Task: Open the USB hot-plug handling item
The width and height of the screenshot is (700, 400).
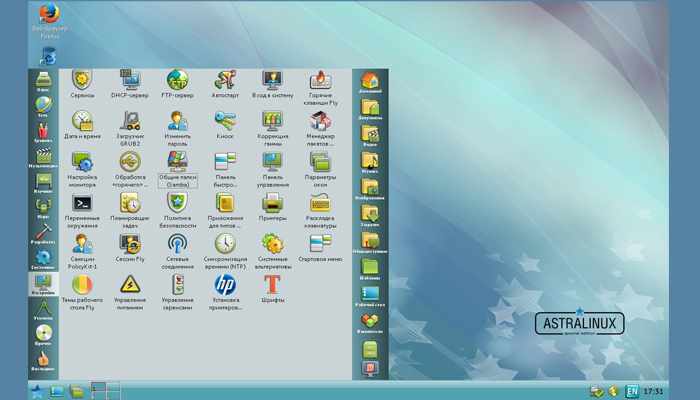Action: [130, 170]
